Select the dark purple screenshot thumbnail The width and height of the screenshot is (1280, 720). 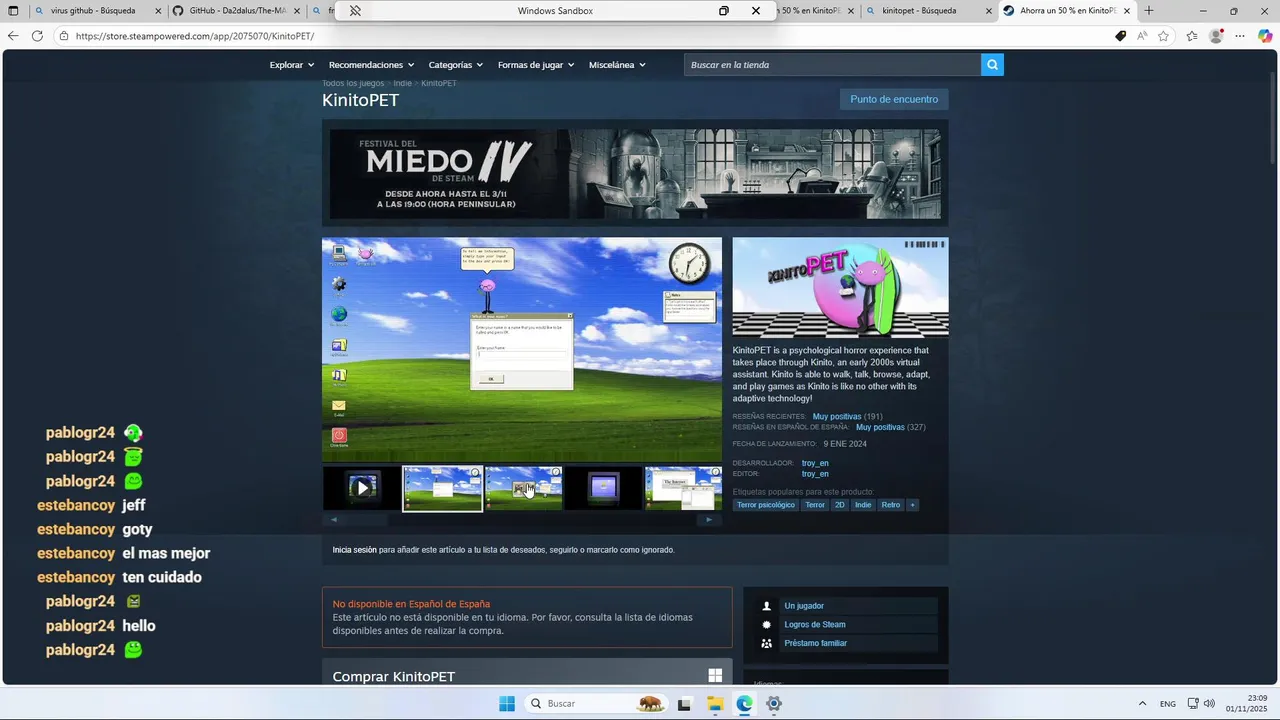click(x=604, y=488)
